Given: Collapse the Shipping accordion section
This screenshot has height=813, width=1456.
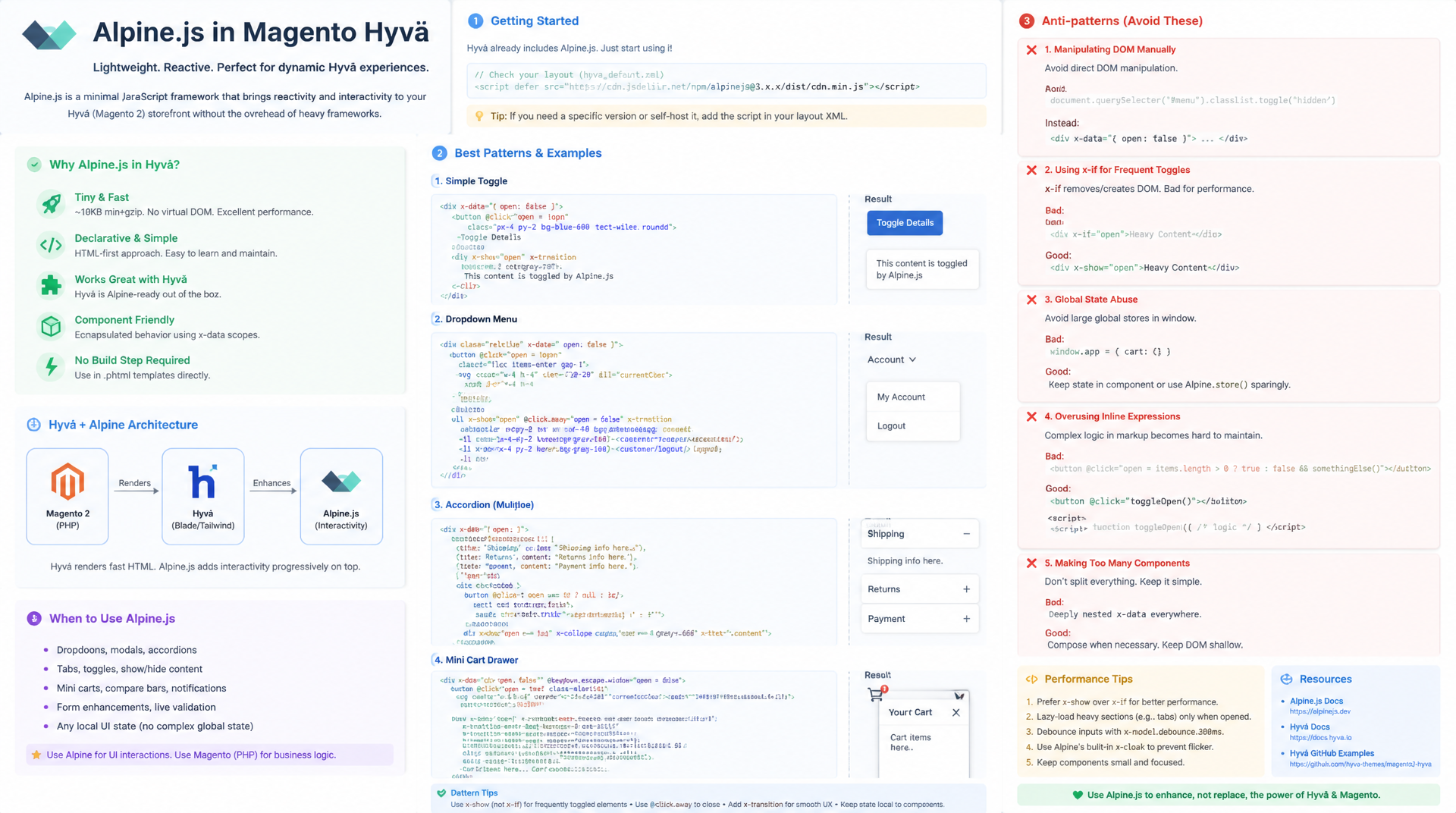Looking at the screenshot, I should tap(920, 534).
